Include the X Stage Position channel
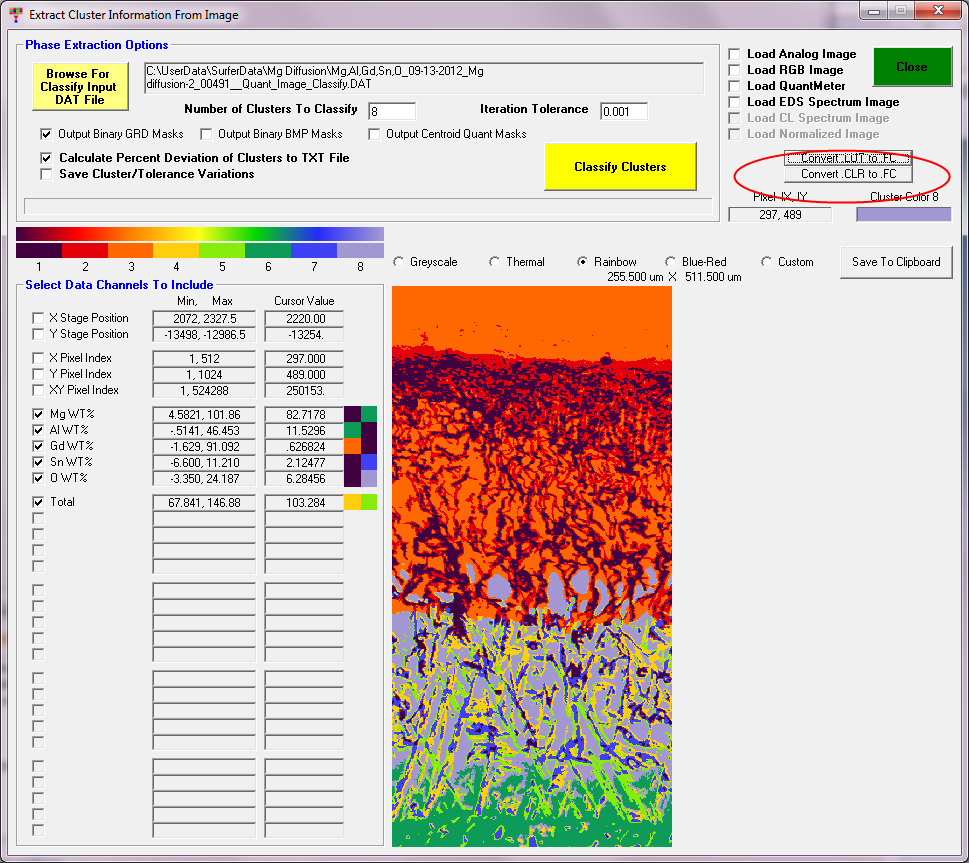The width and height of the screenshot is (969, 863). coord(38,318)
